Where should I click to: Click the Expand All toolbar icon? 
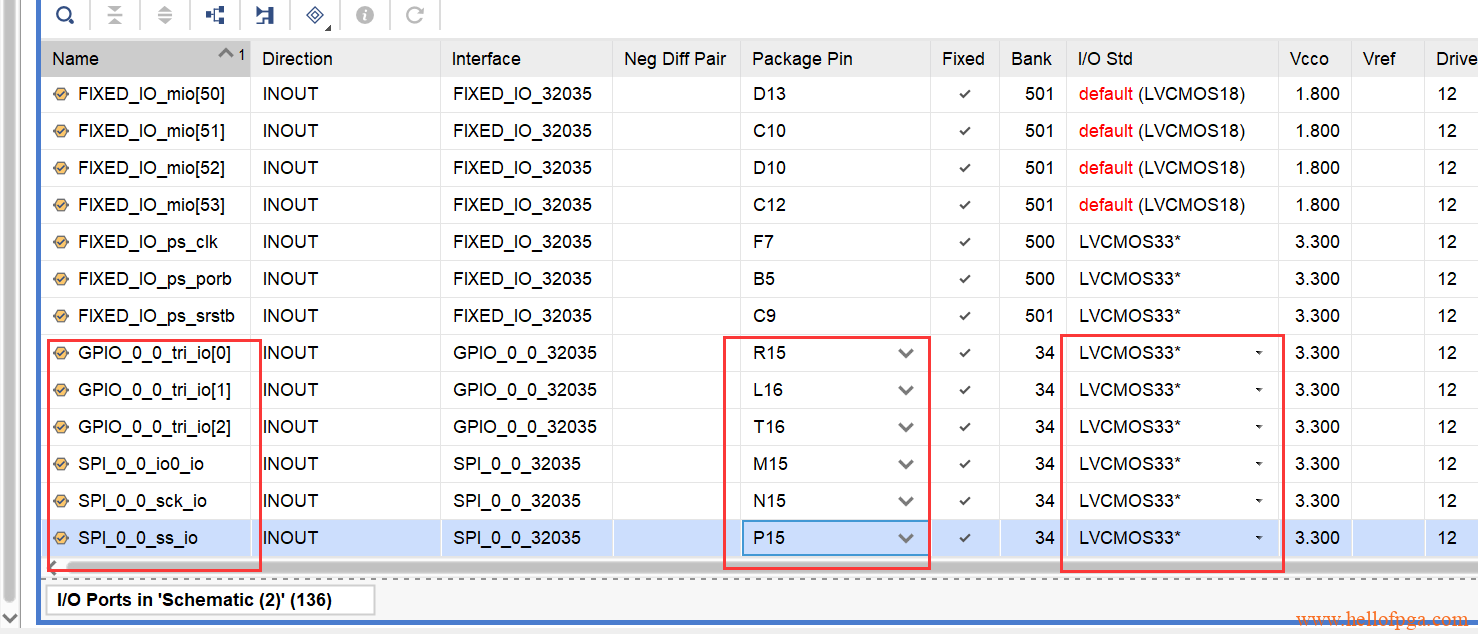click(165, 15)
